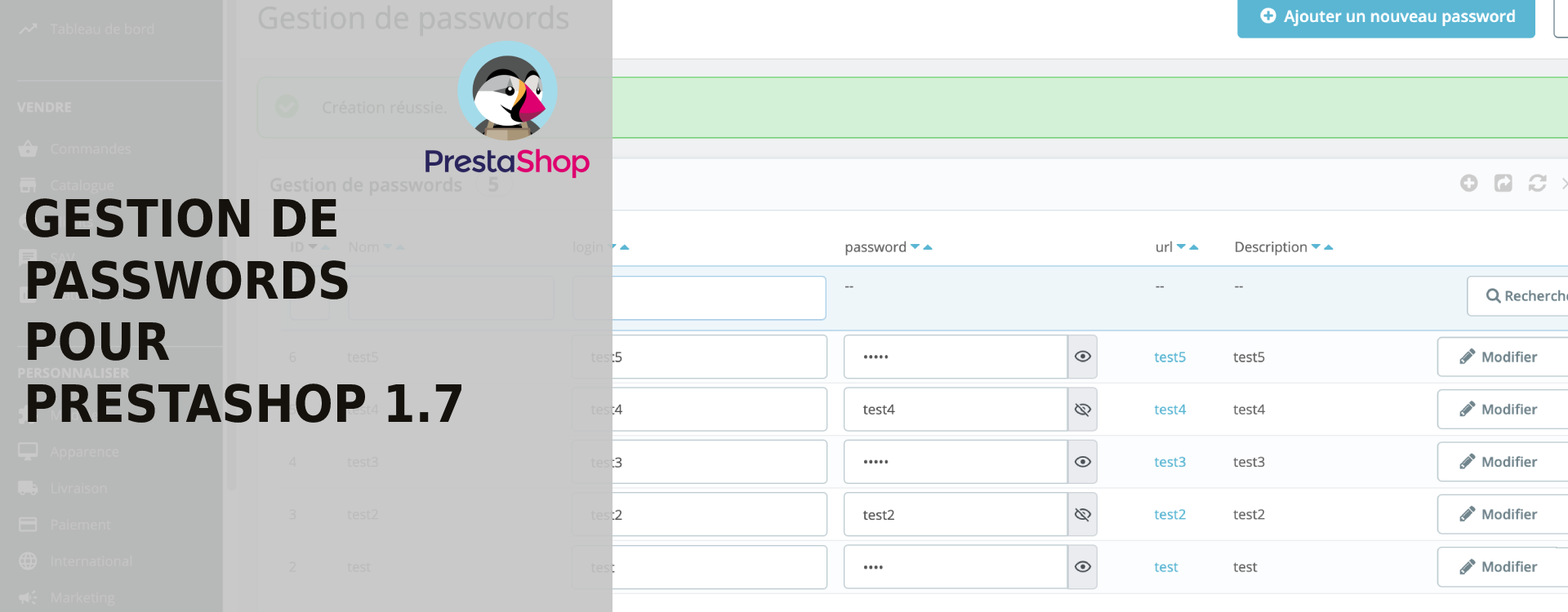
Task: Click the password field showing test2
Action: pyautogui.click(x=955, y=514)
